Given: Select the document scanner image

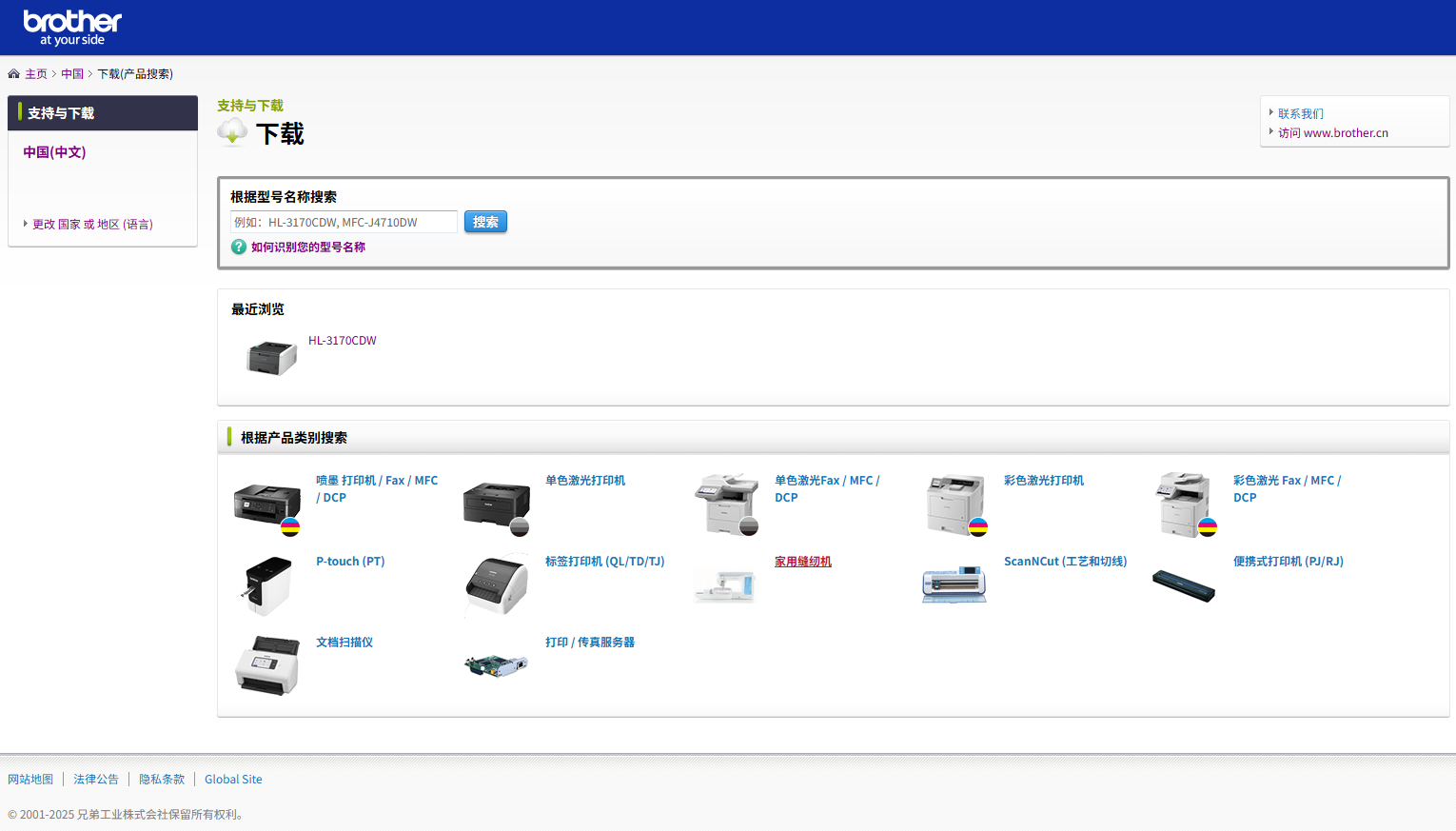Looking at the screenshot, I should pos(267,665).
